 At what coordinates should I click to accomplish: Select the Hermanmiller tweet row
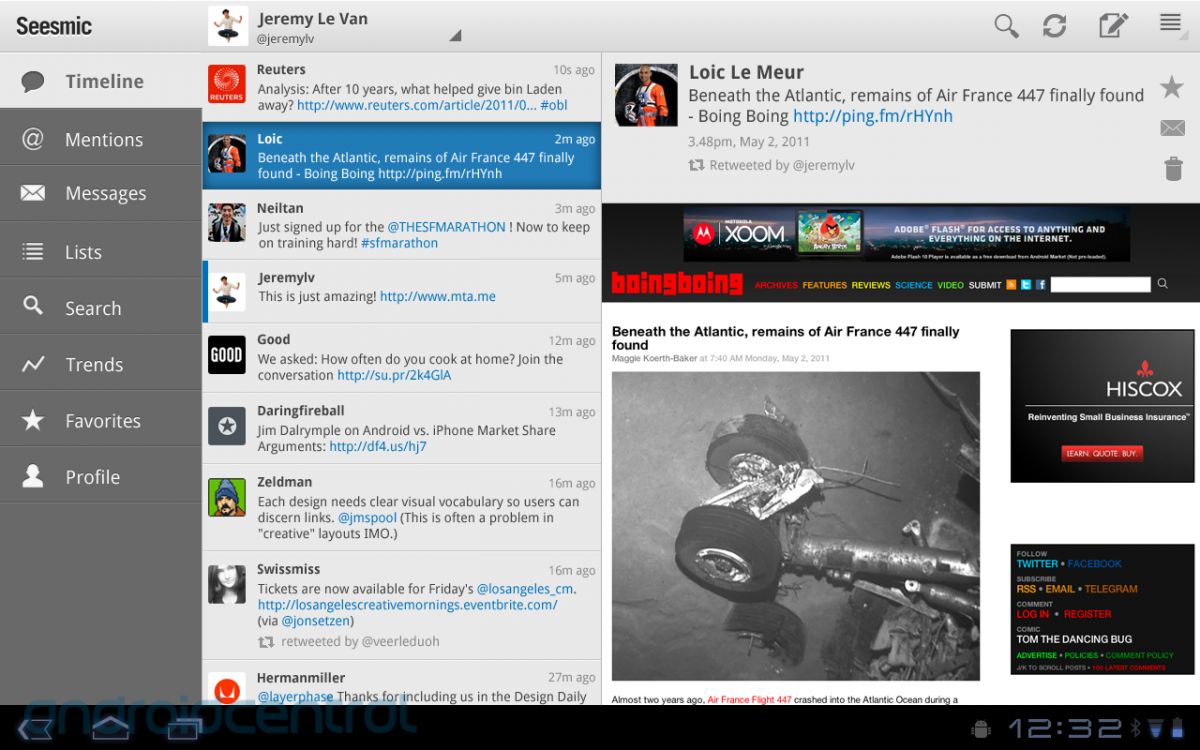[x=401, y=682]
